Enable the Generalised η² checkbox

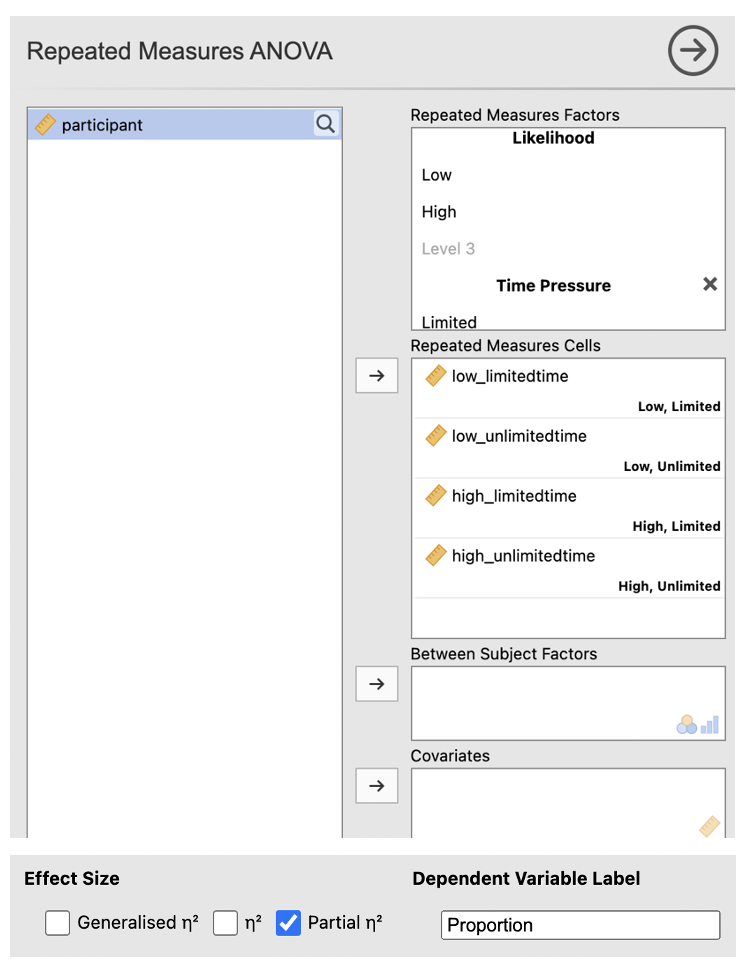(57, 923)
